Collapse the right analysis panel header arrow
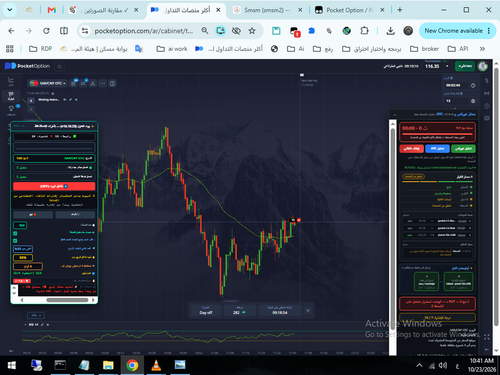 (395, 115)
